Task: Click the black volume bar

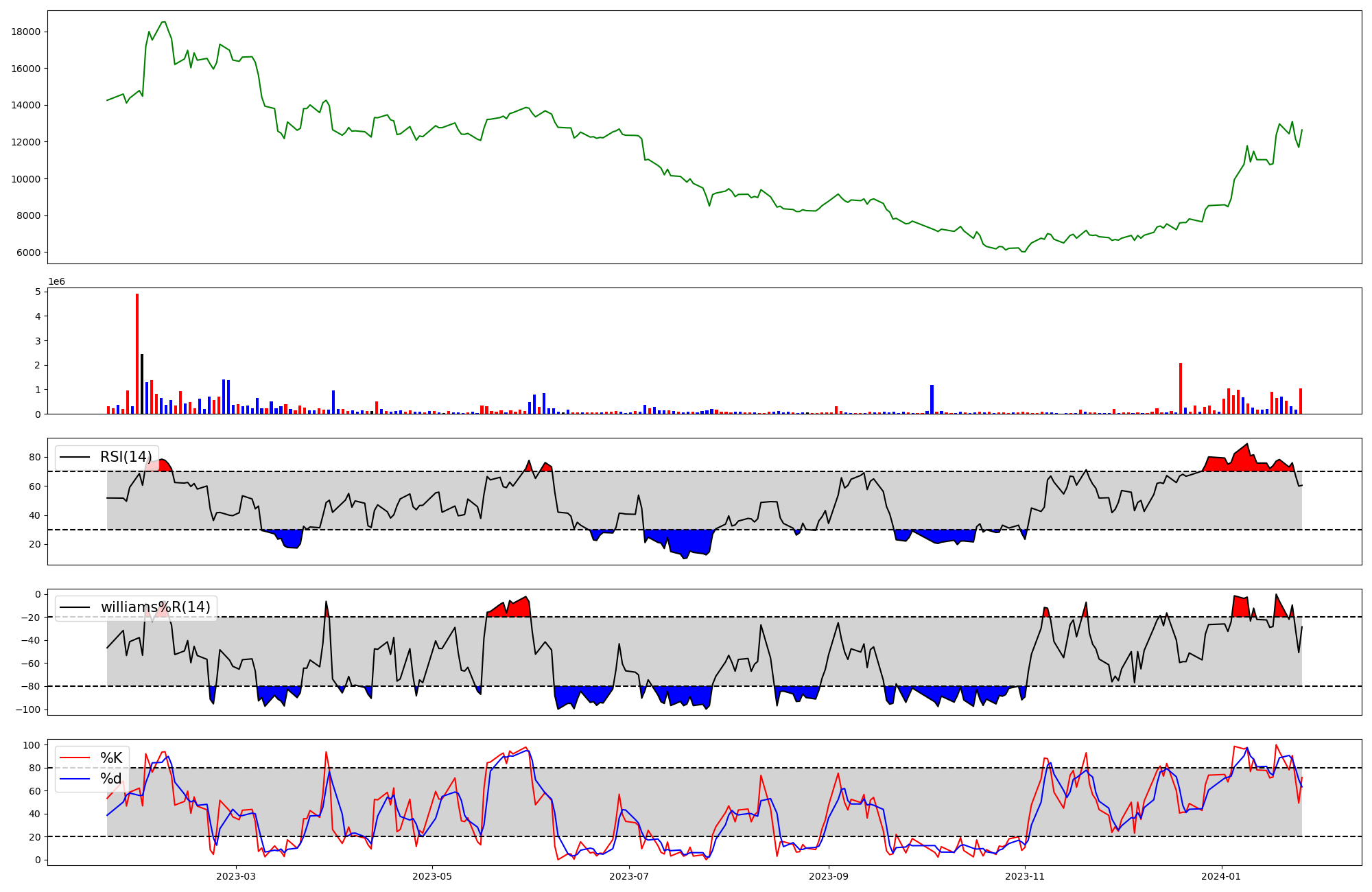Action: (142, 384)
